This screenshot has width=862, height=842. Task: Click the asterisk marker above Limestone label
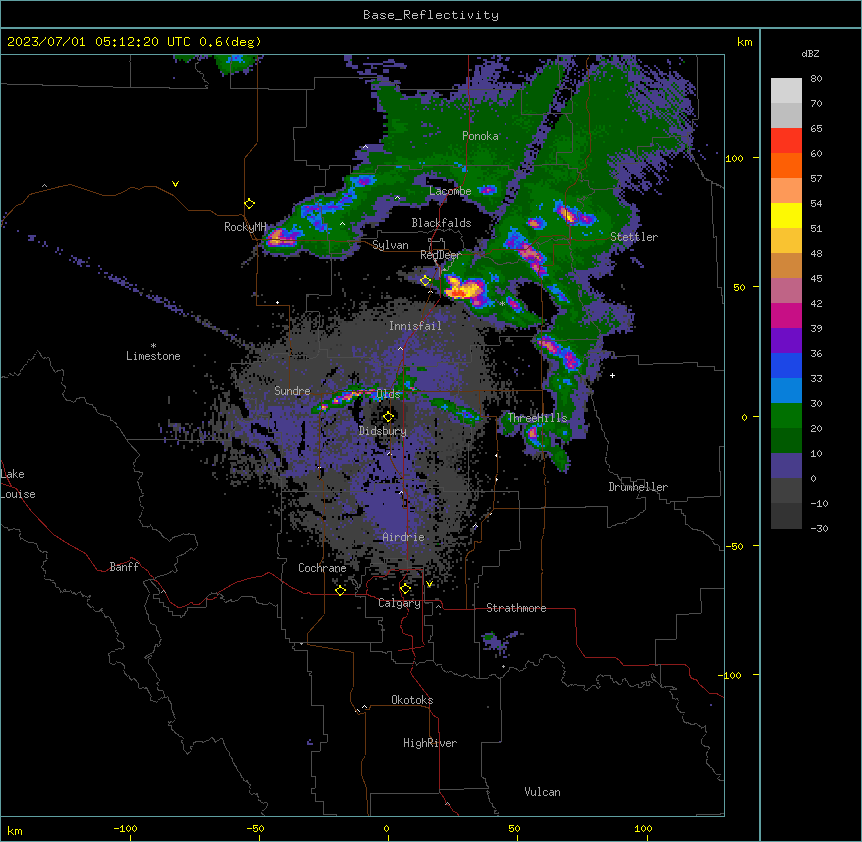click(x=153, y=346)
